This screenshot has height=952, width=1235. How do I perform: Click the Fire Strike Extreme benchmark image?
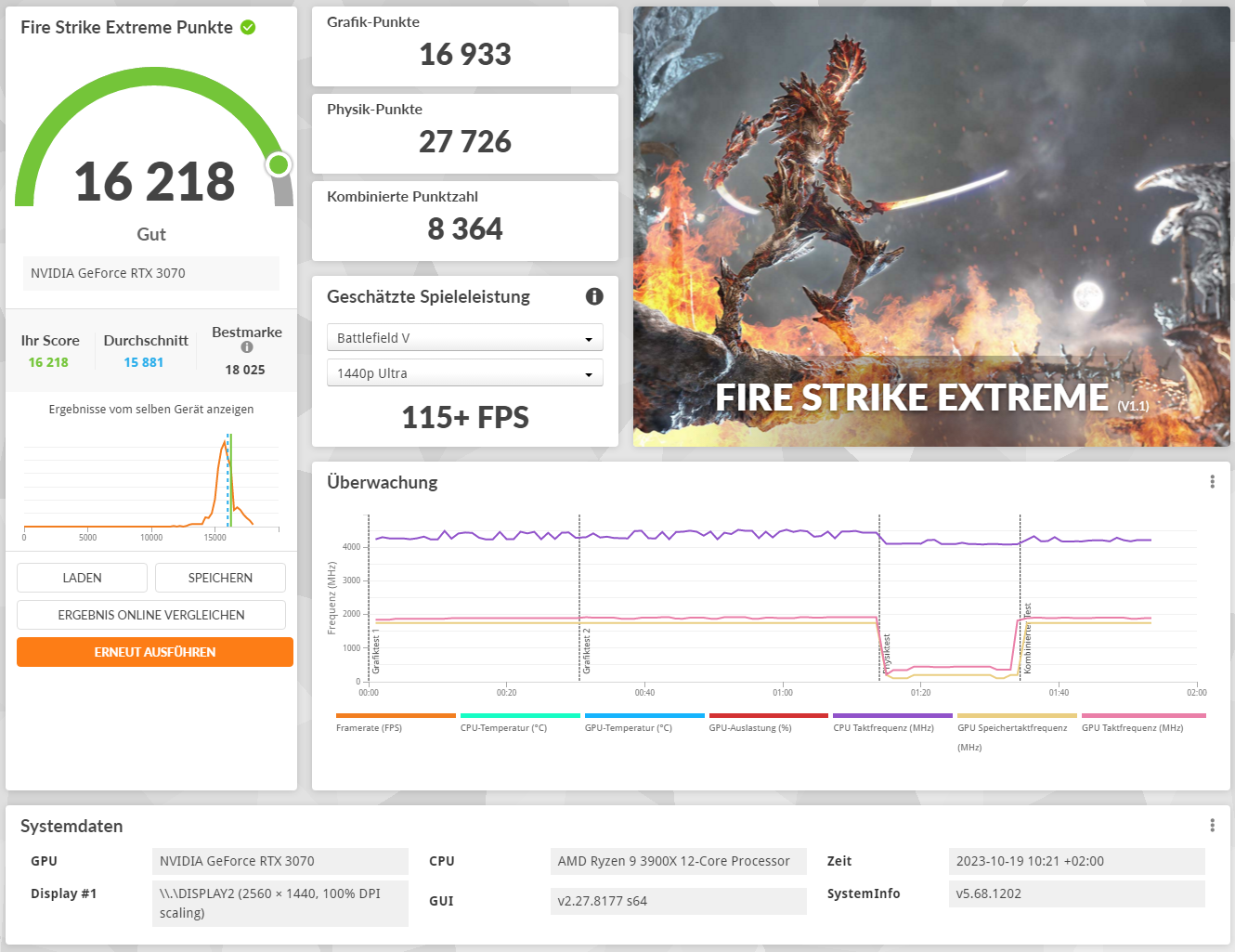931,227
